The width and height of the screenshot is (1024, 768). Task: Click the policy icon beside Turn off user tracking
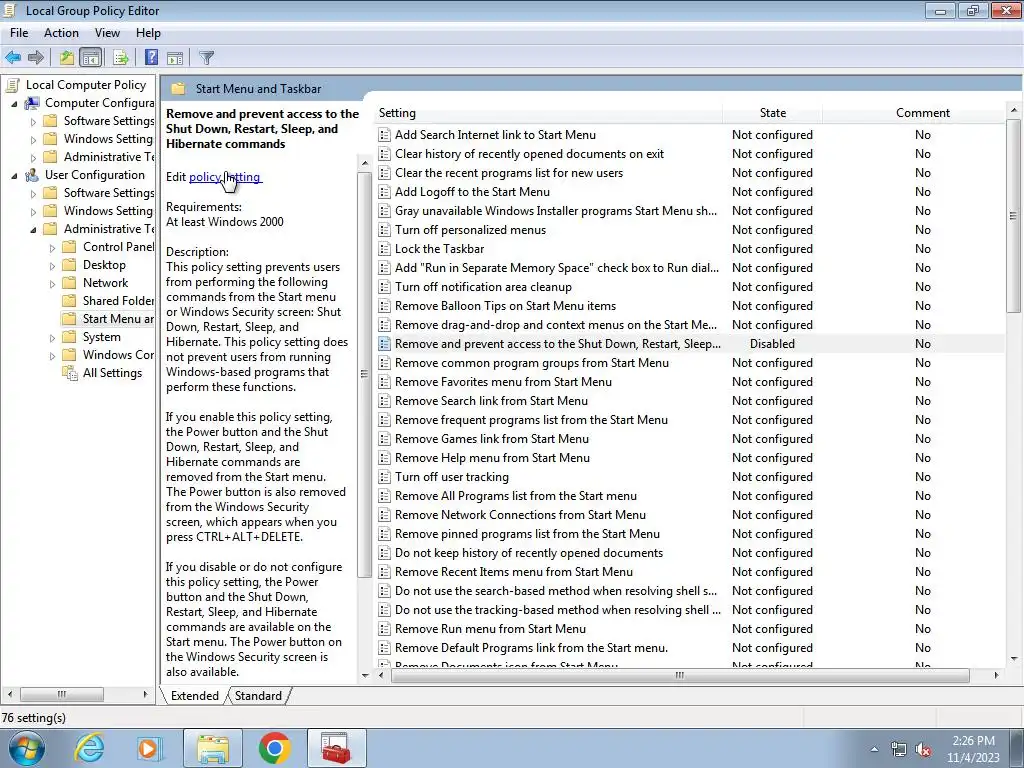385,477
